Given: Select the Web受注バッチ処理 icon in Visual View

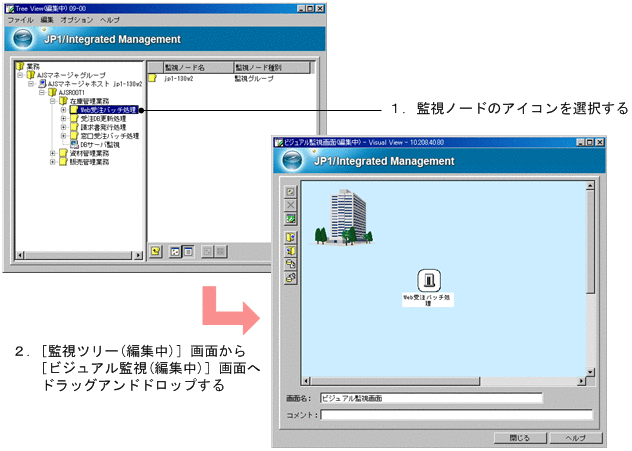Looking at the screenshot, I should (428, 280).
